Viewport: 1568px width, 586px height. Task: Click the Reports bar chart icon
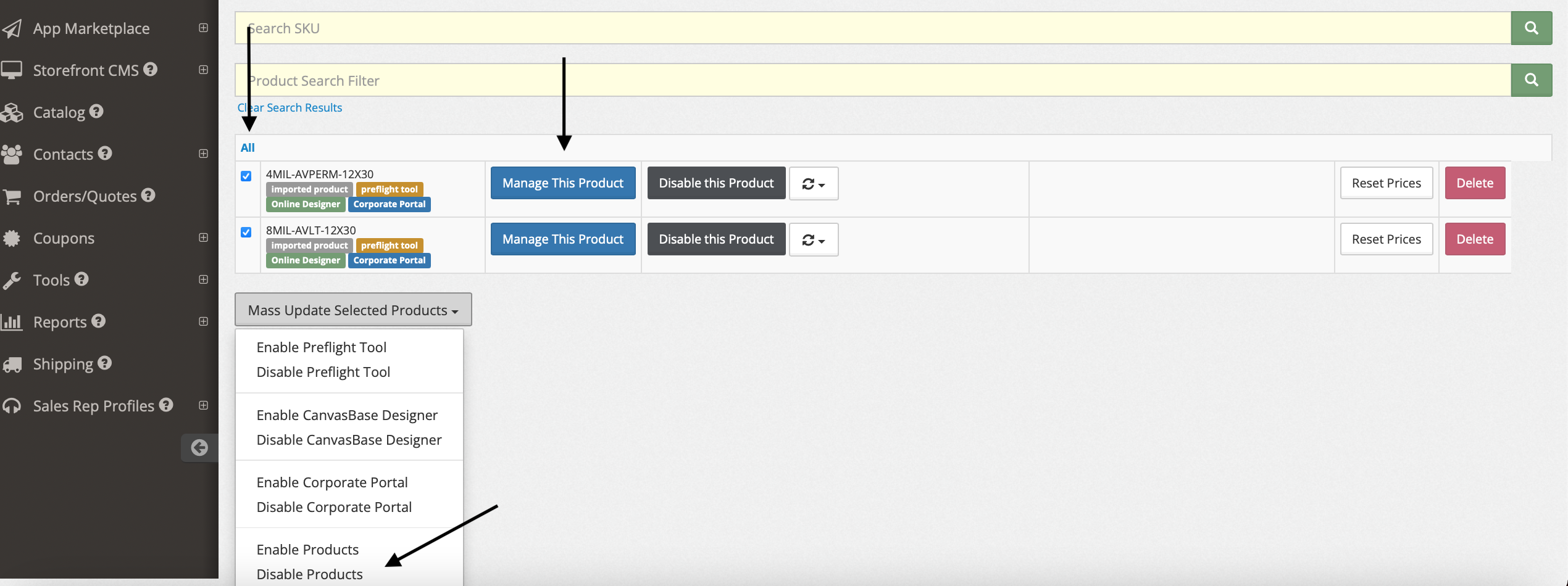pyautogui.click(x=12, y=322)
